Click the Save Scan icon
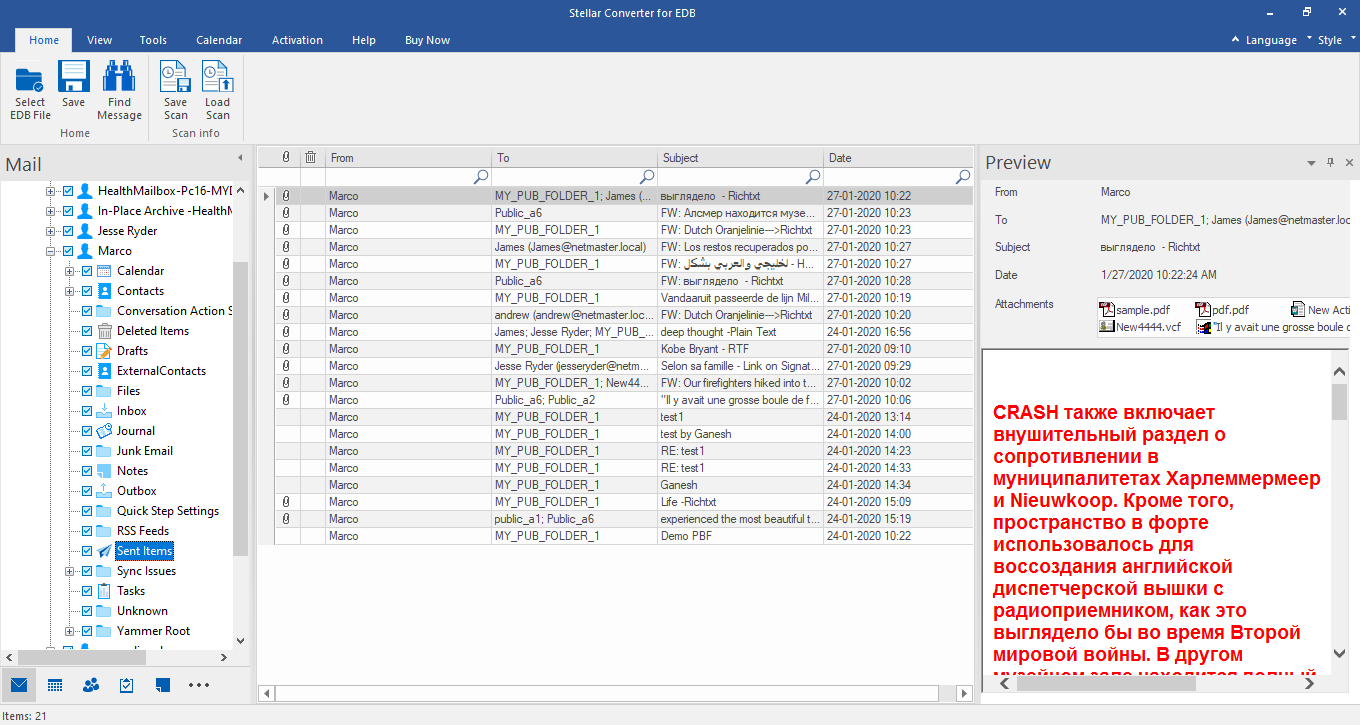Image resolution: width=1360 pixels, height=725 pixels. (x=175, y=78)
